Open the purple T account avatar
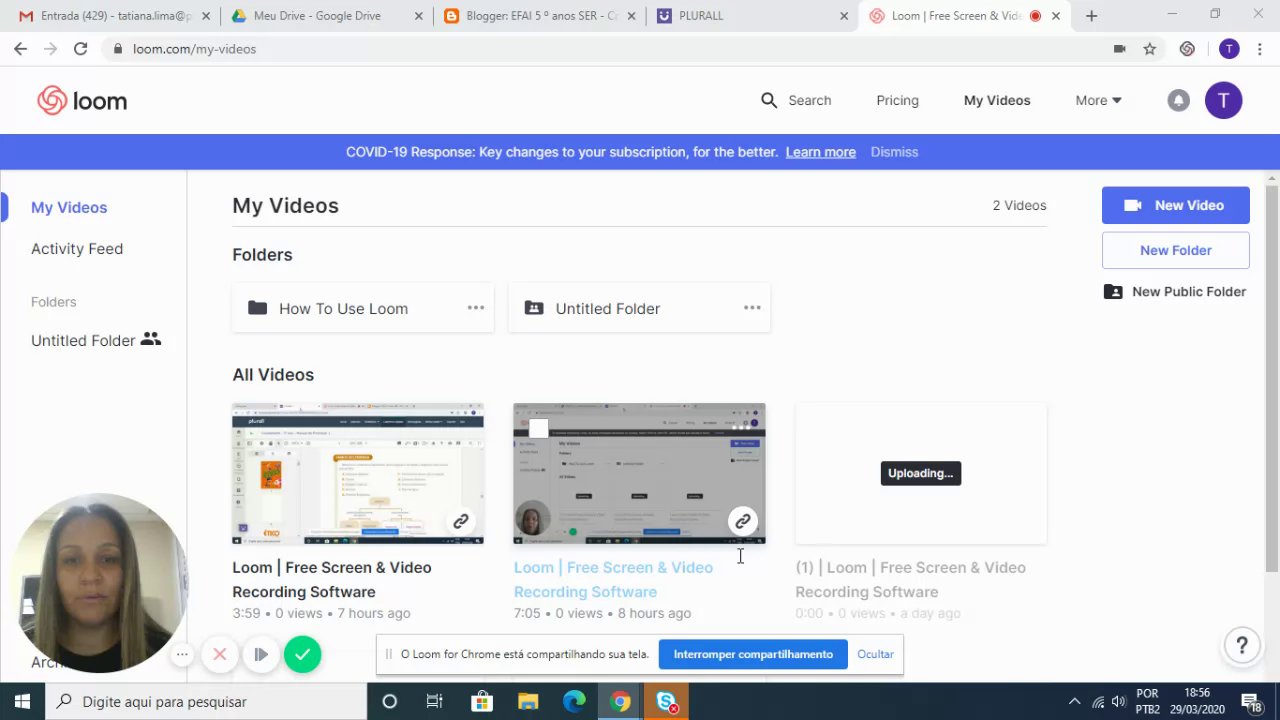 tap(1223, 100)
